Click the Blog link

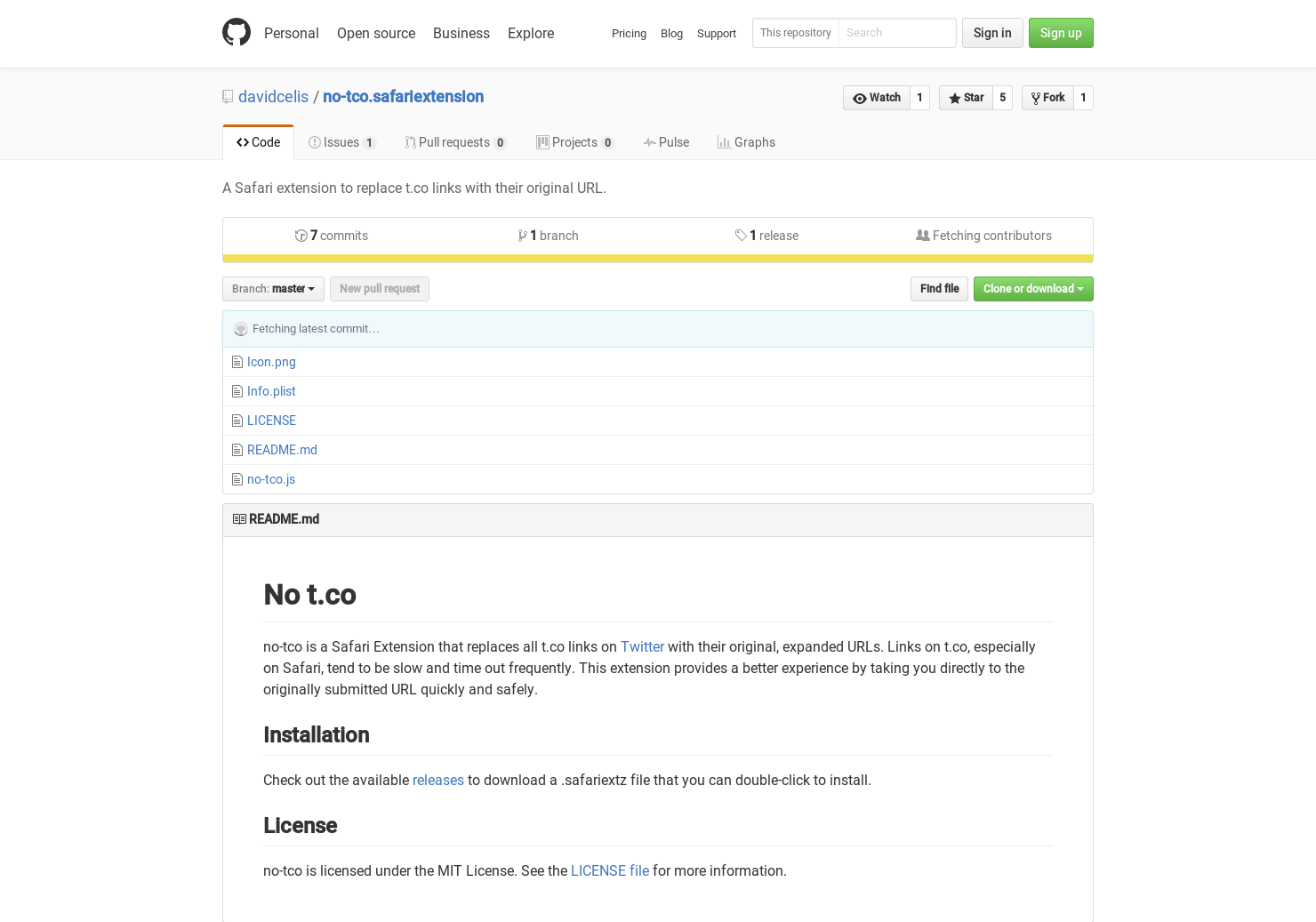point(671,33)
